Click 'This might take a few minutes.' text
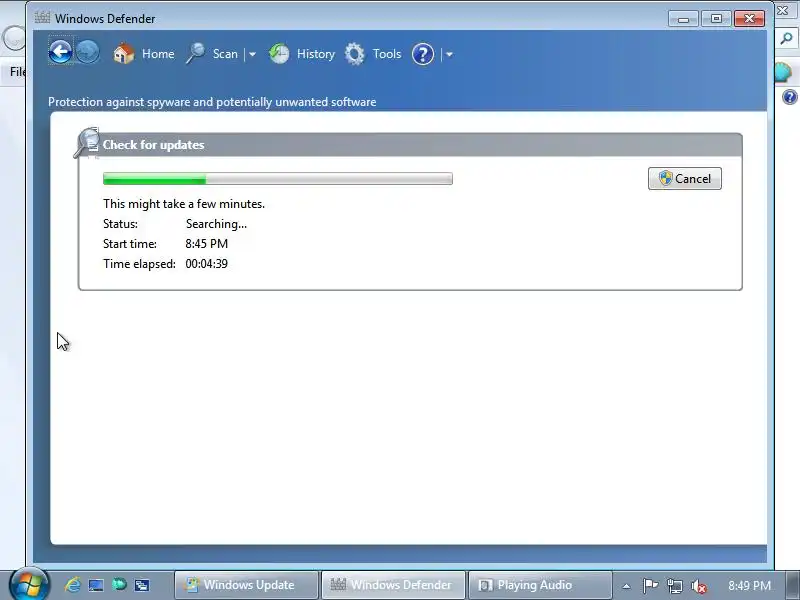Screen dimensions: 800x600 coord(184,204)
